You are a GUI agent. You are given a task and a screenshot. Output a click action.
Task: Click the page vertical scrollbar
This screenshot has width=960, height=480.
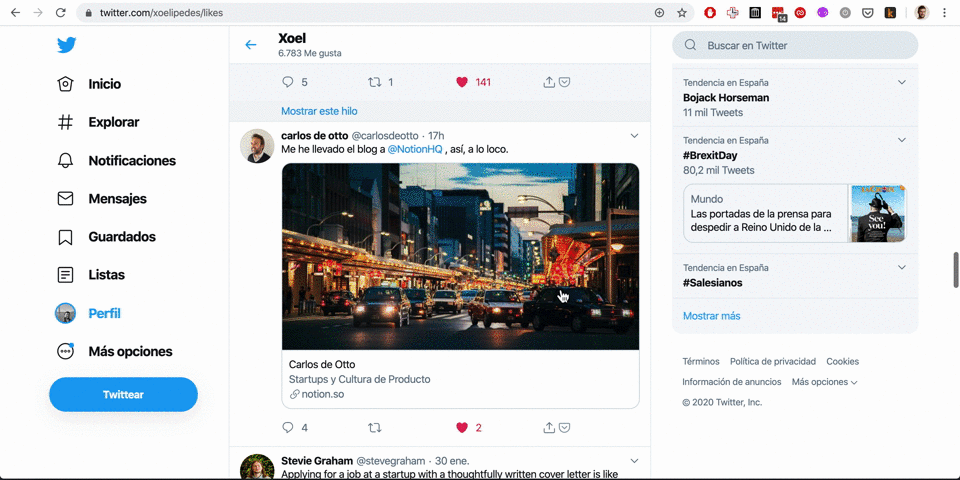point(956,269)
